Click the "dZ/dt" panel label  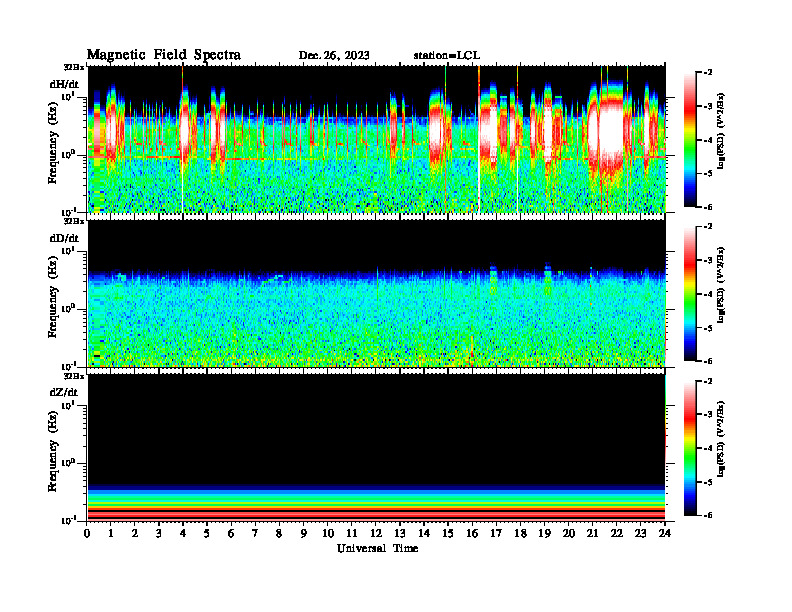(64, 392)
